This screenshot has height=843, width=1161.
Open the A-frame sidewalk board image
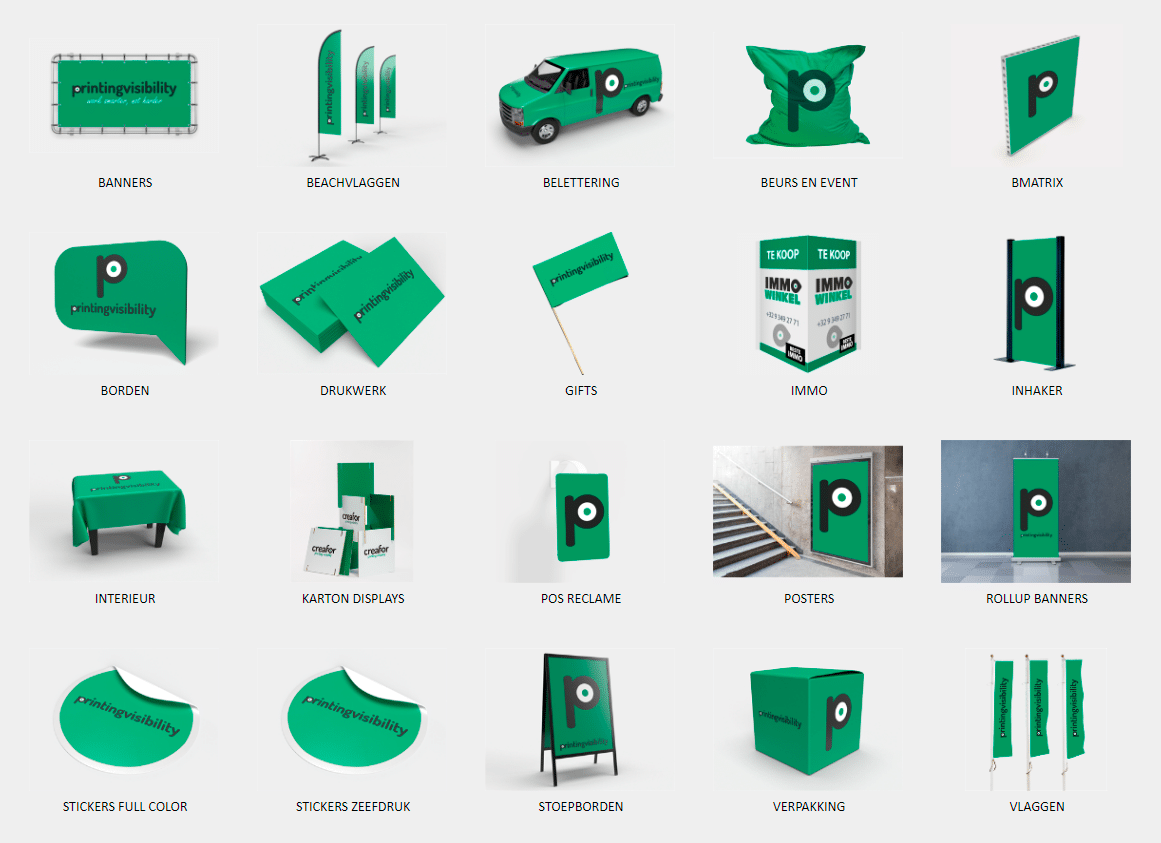coord(580,719)
